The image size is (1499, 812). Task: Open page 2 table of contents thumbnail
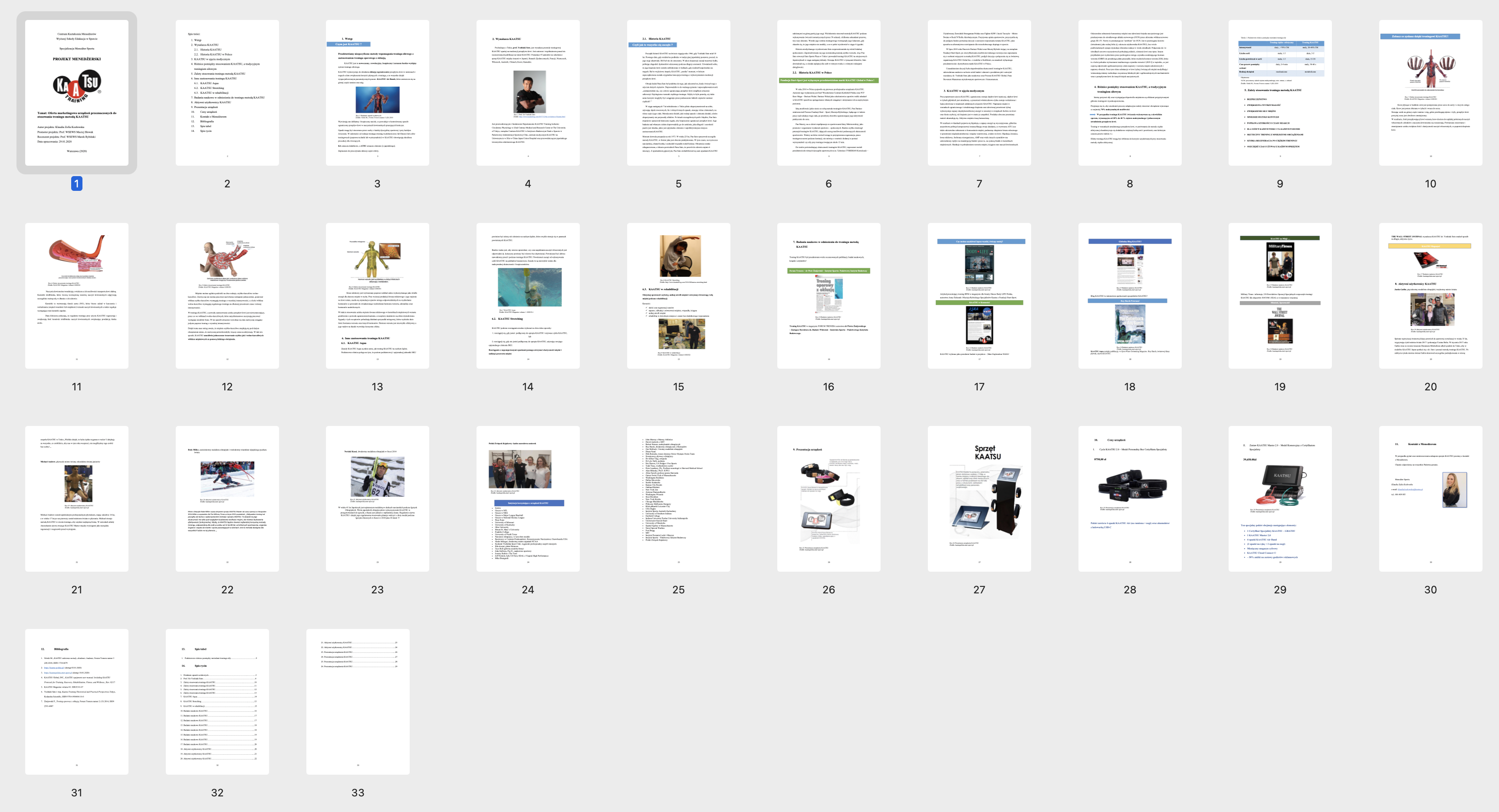tap(227, 93)
